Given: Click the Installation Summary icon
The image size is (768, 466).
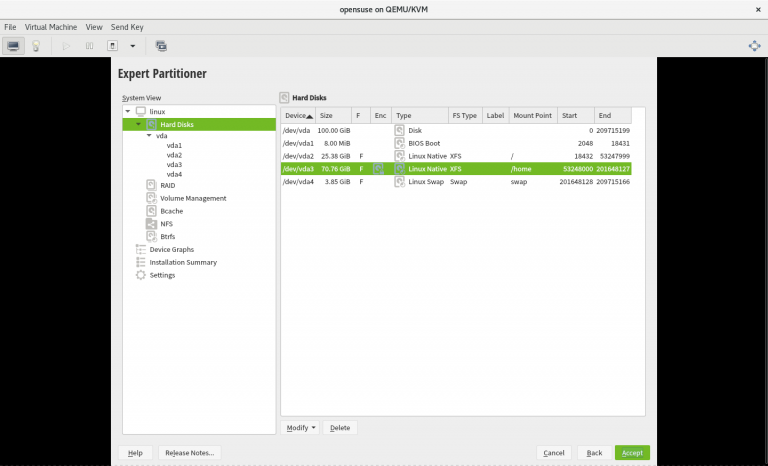Looking at the screenshot, I should pos(141,262).
